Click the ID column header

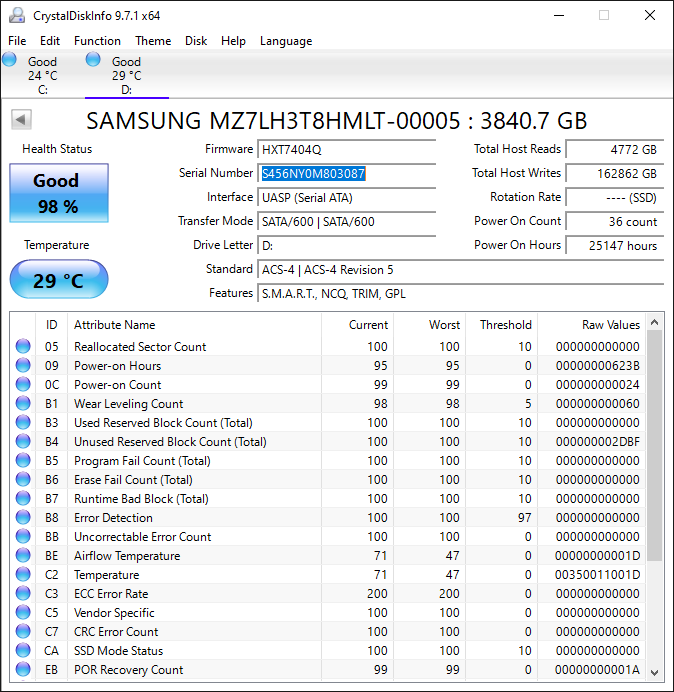click(51, 325)
